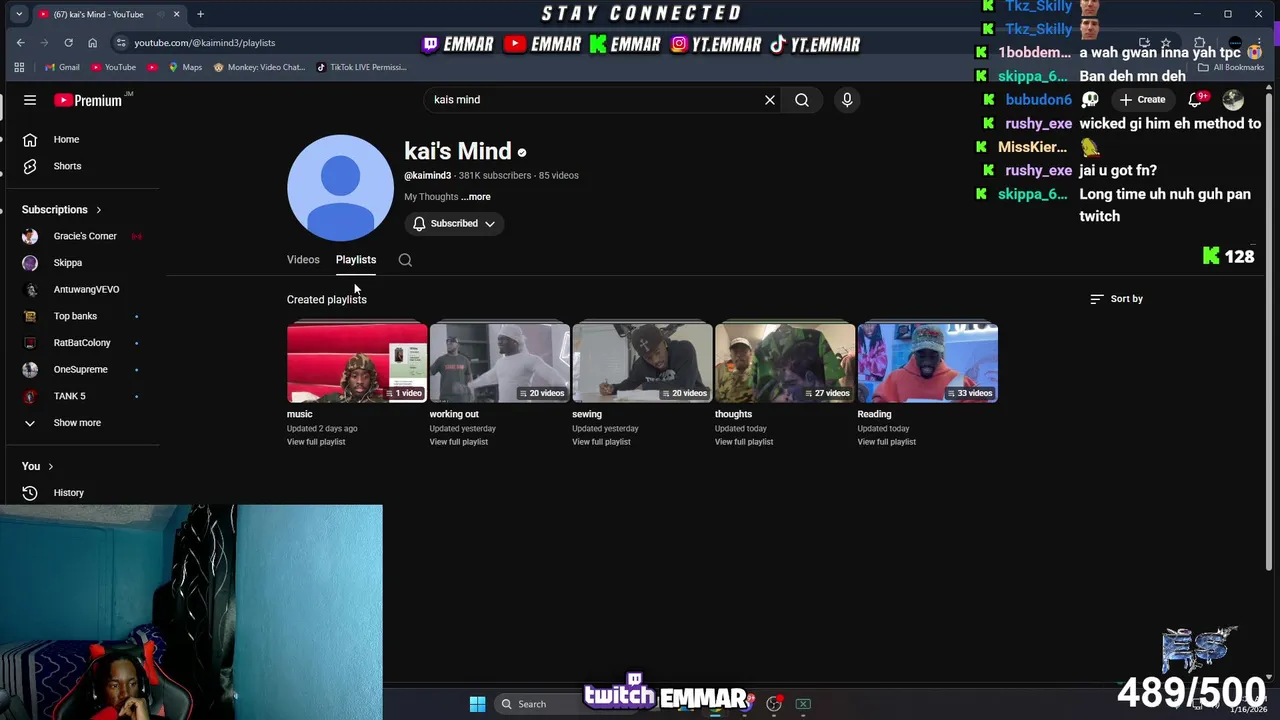
Task: Open the notifications bell icon
Action: coord(1196,100)
